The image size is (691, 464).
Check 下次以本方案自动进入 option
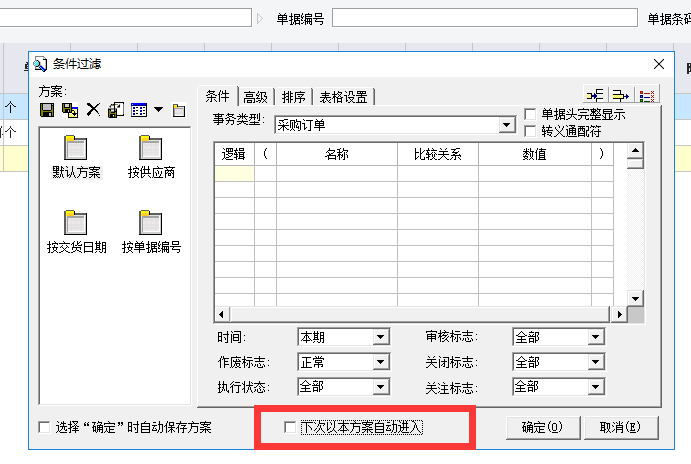click(291, 427)
